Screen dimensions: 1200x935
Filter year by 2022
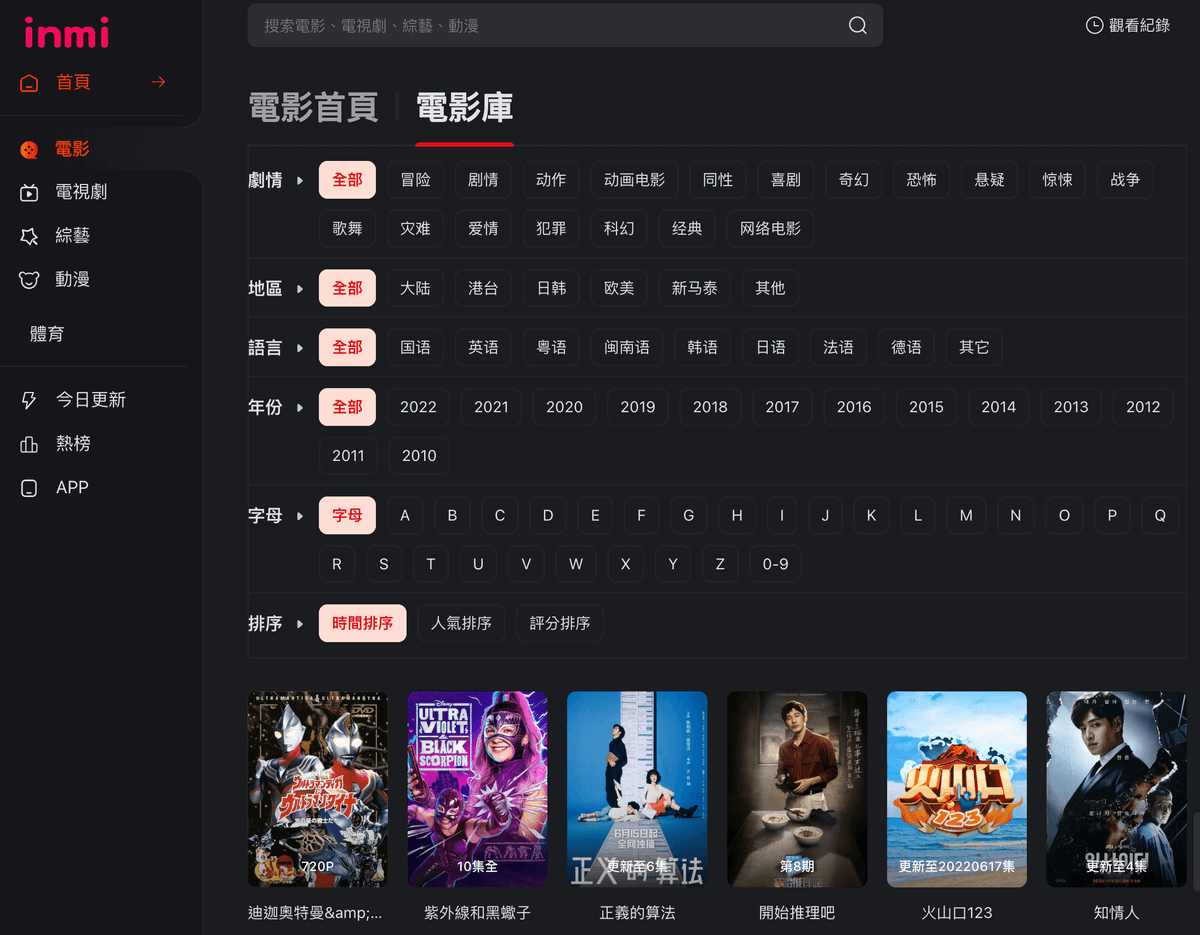pos(418,407)
